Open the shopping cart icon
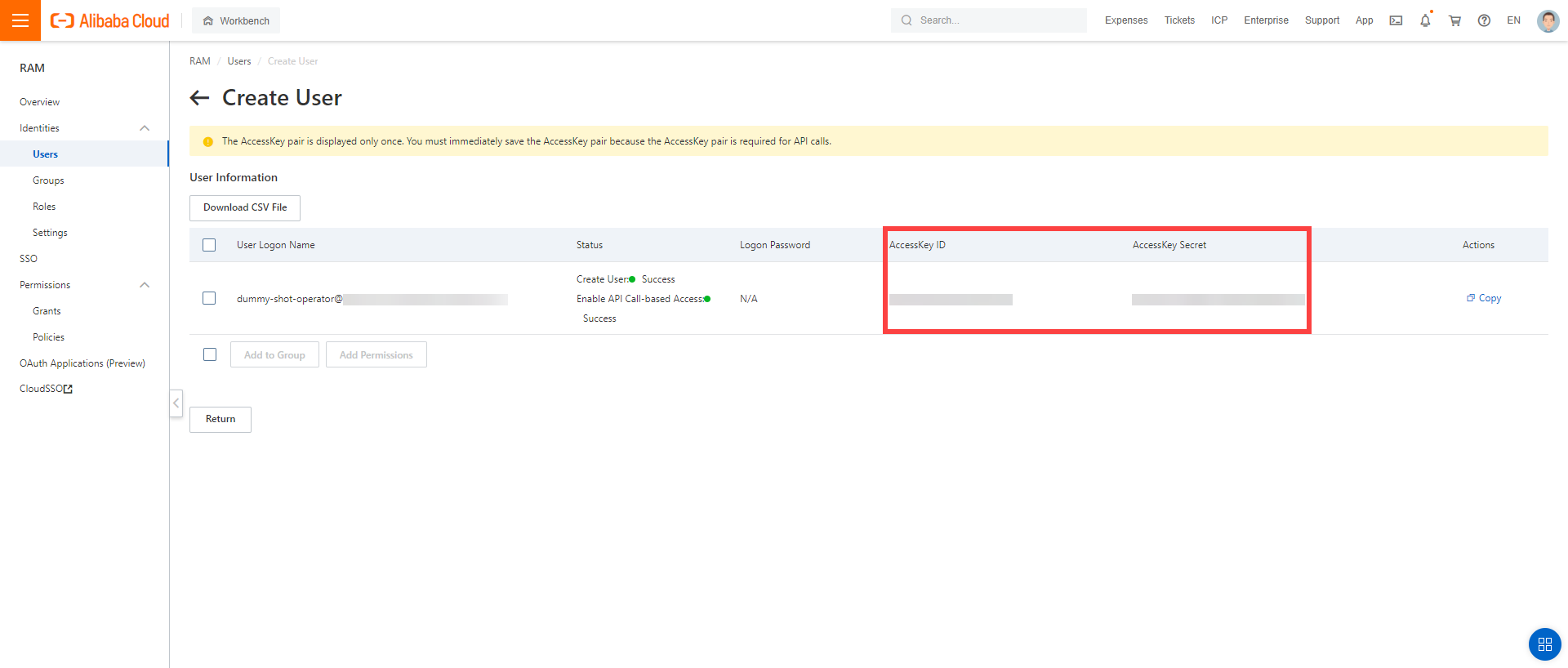 click(1454, 20)
